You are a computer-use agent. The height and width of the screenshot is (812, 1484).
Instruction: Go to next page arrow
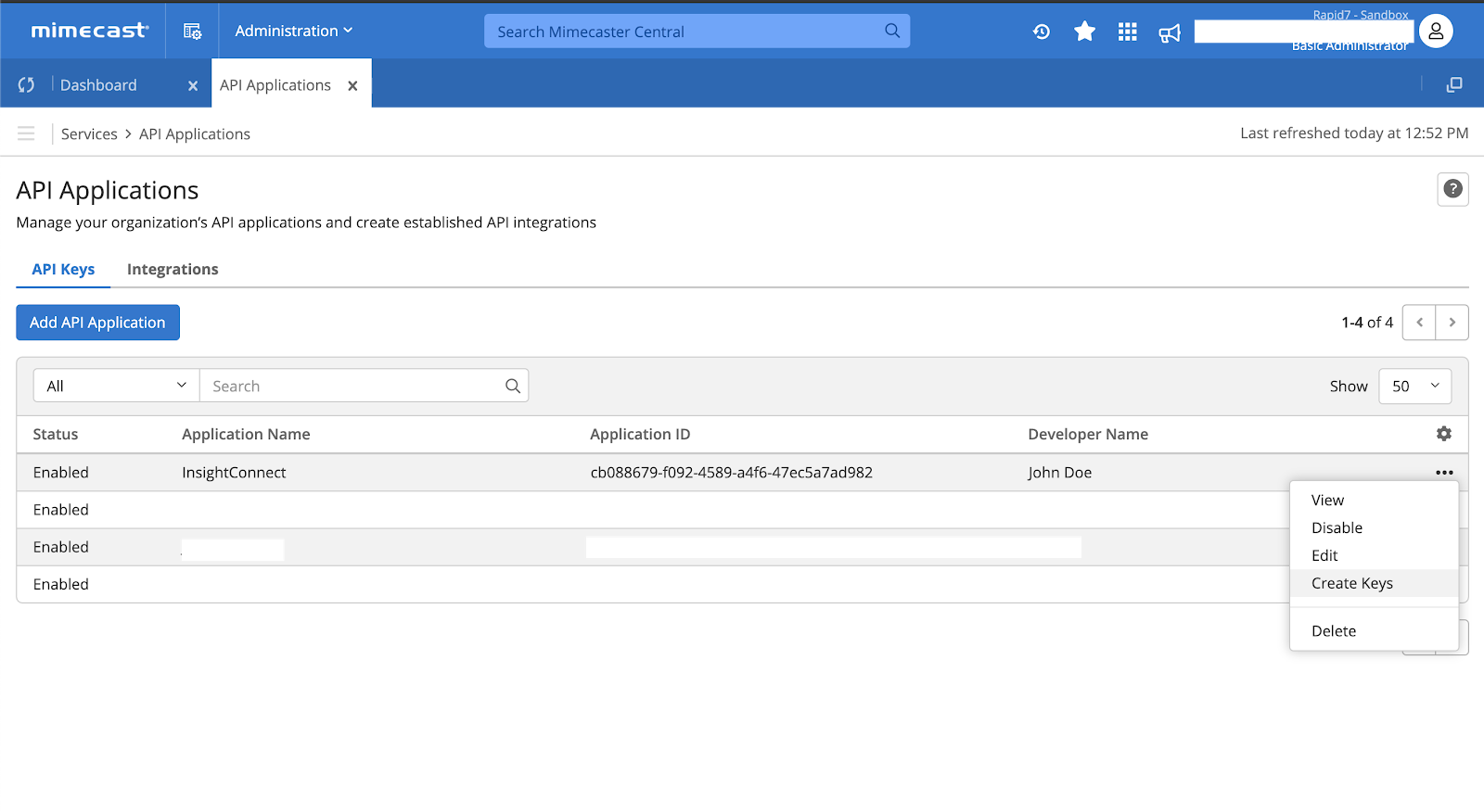point(1452,323)
